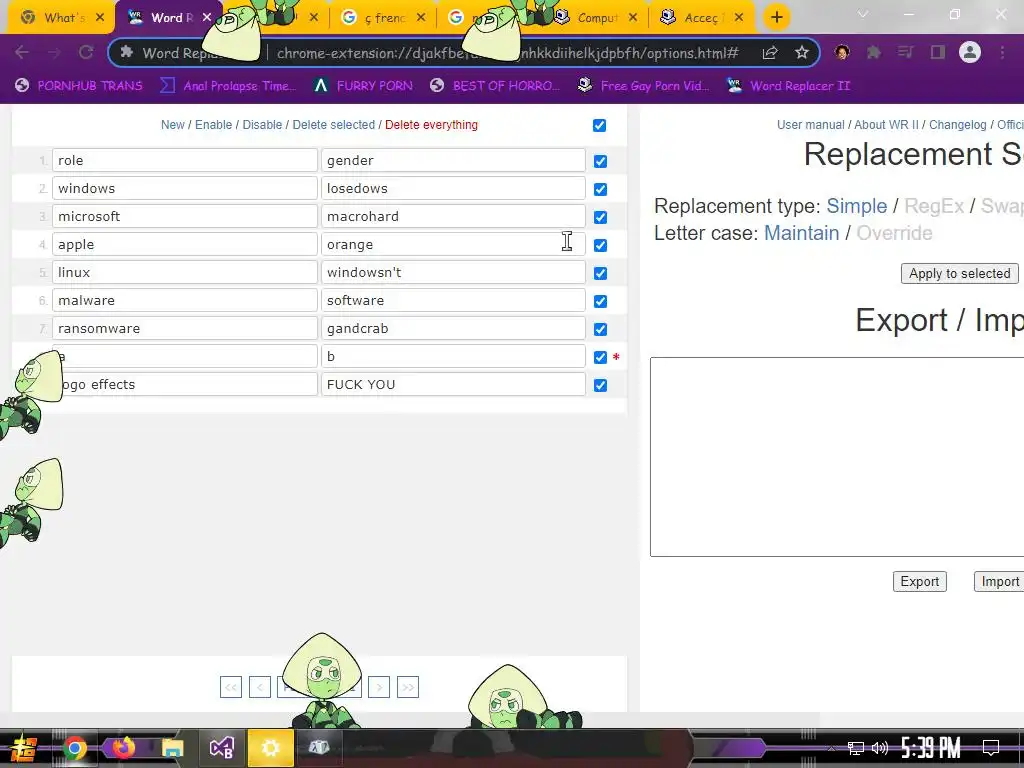Uncheck the ransomware to gandcrab replacement
The height and width of the screenshot is (768, 1024).
click(600, 329)
